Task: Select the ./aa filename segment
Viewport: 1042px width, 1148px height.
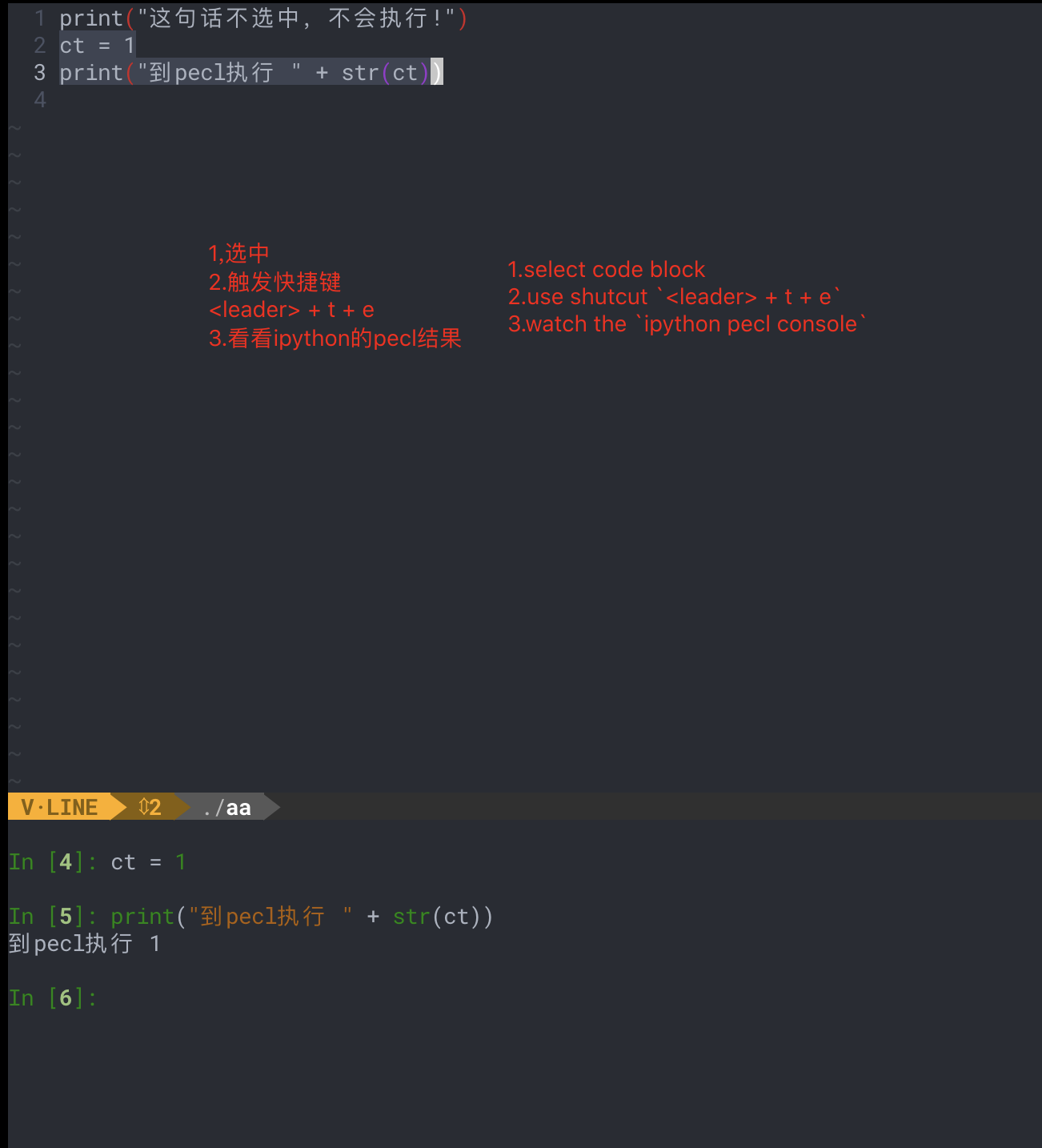Action: [230, 807]
